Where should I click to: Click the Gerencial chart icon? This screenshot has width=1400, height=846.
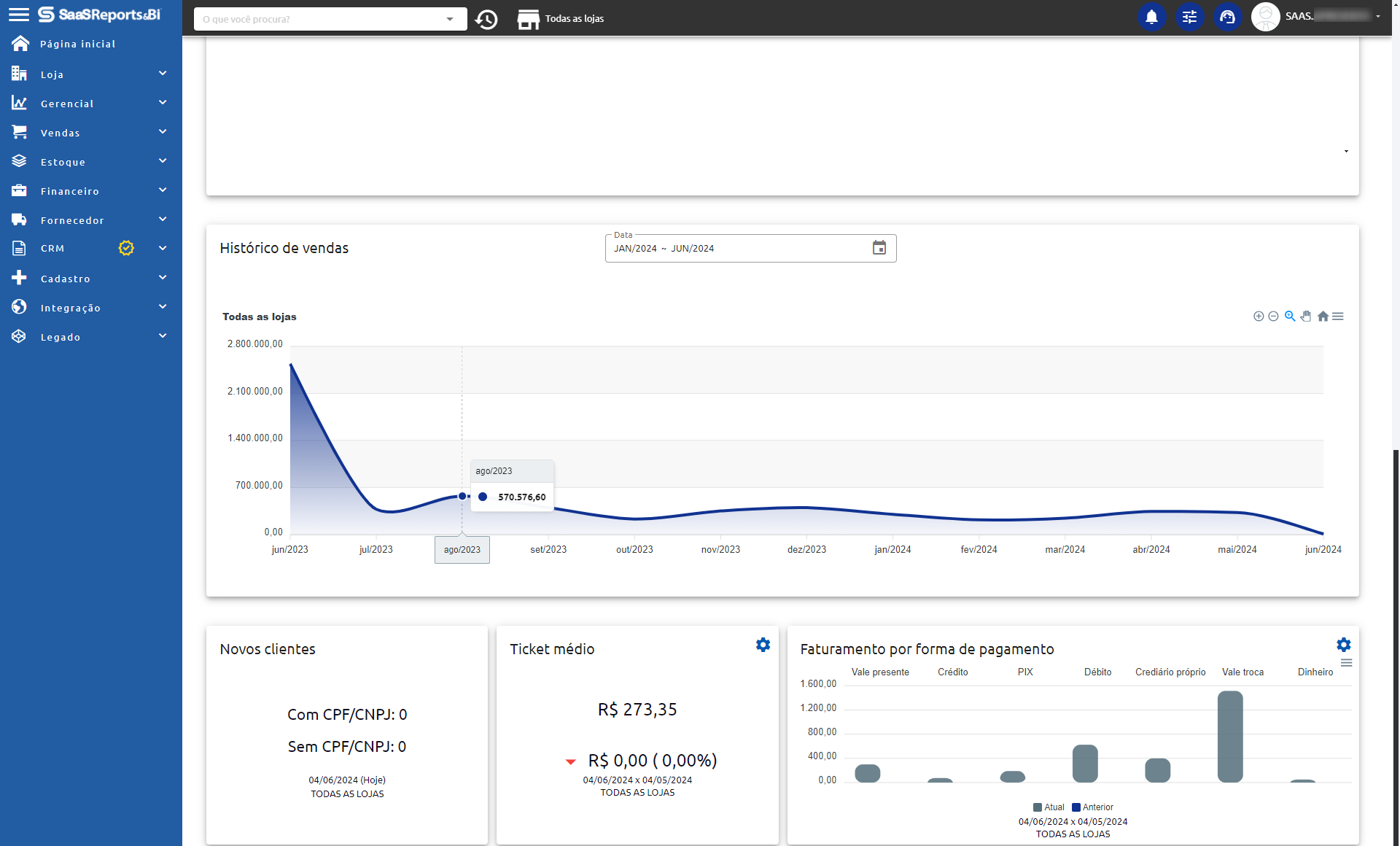click(20, 103)
